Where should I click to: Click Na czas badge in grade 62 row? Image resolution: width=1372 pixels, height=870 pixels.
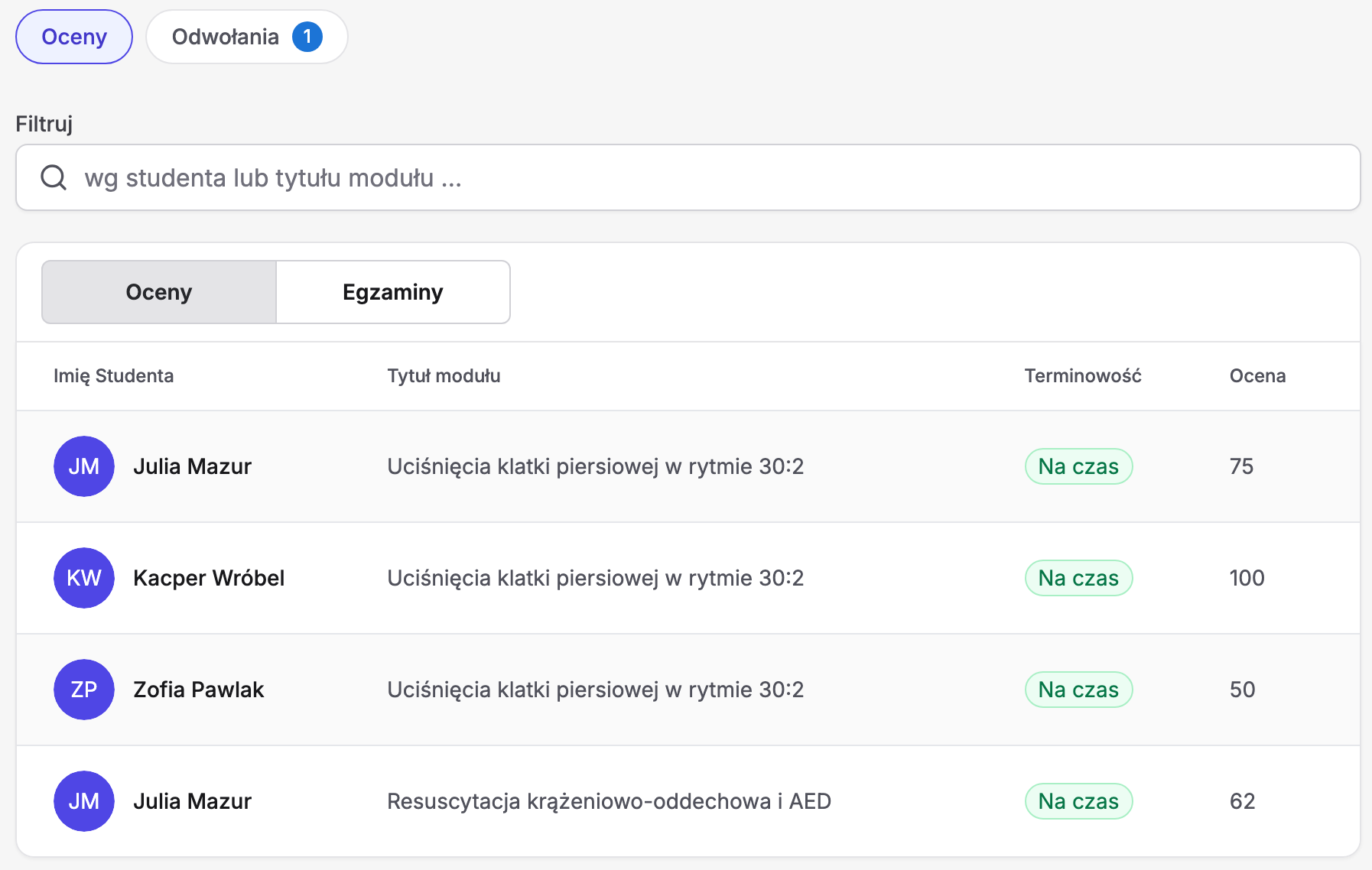[x=1078, y=801]
